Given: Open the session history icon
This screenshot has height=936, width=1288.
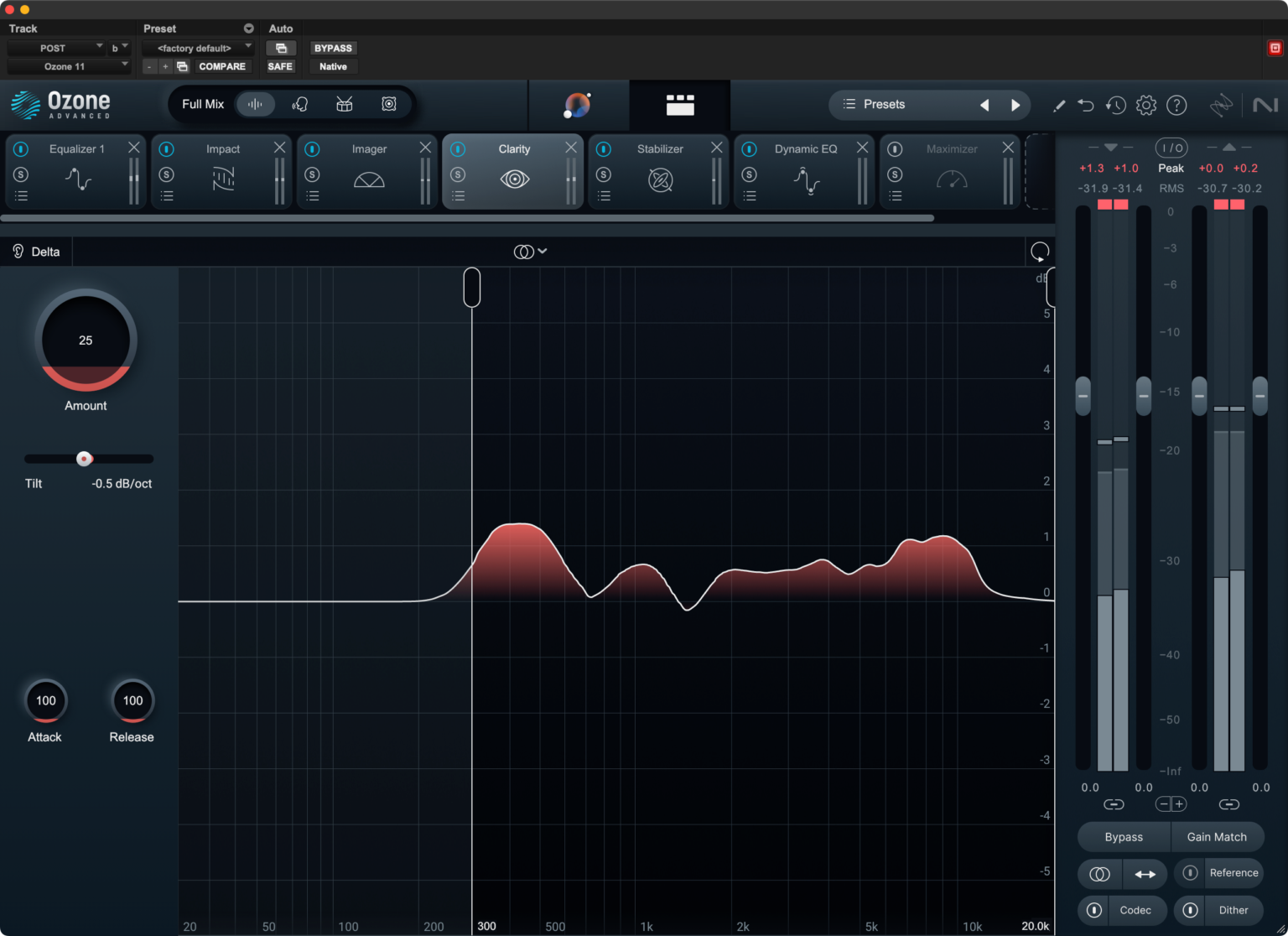Looking at the screenshot, I should point(1115,105).
